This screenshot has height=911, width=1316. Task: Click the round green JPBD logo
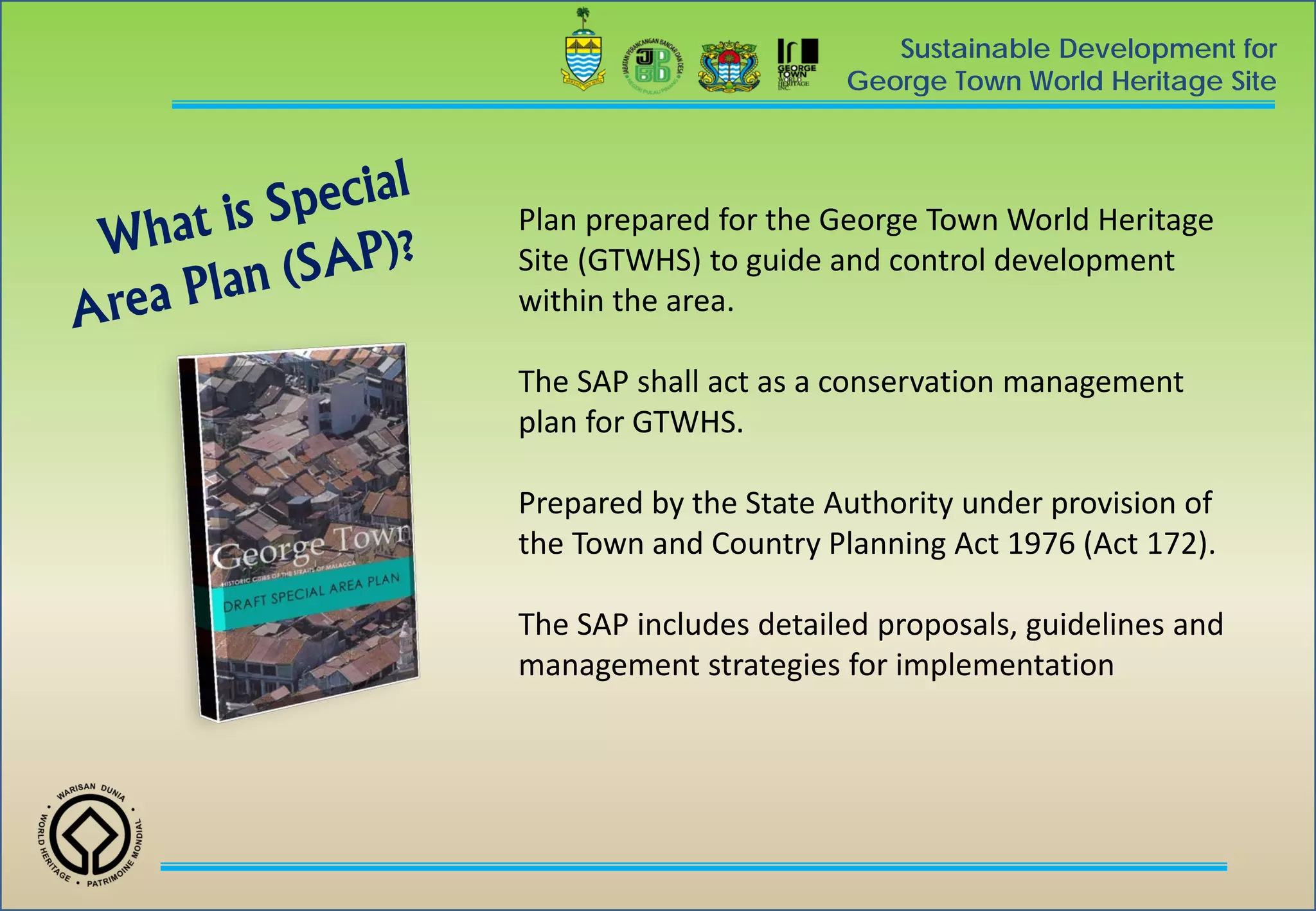tap(653, 66)
